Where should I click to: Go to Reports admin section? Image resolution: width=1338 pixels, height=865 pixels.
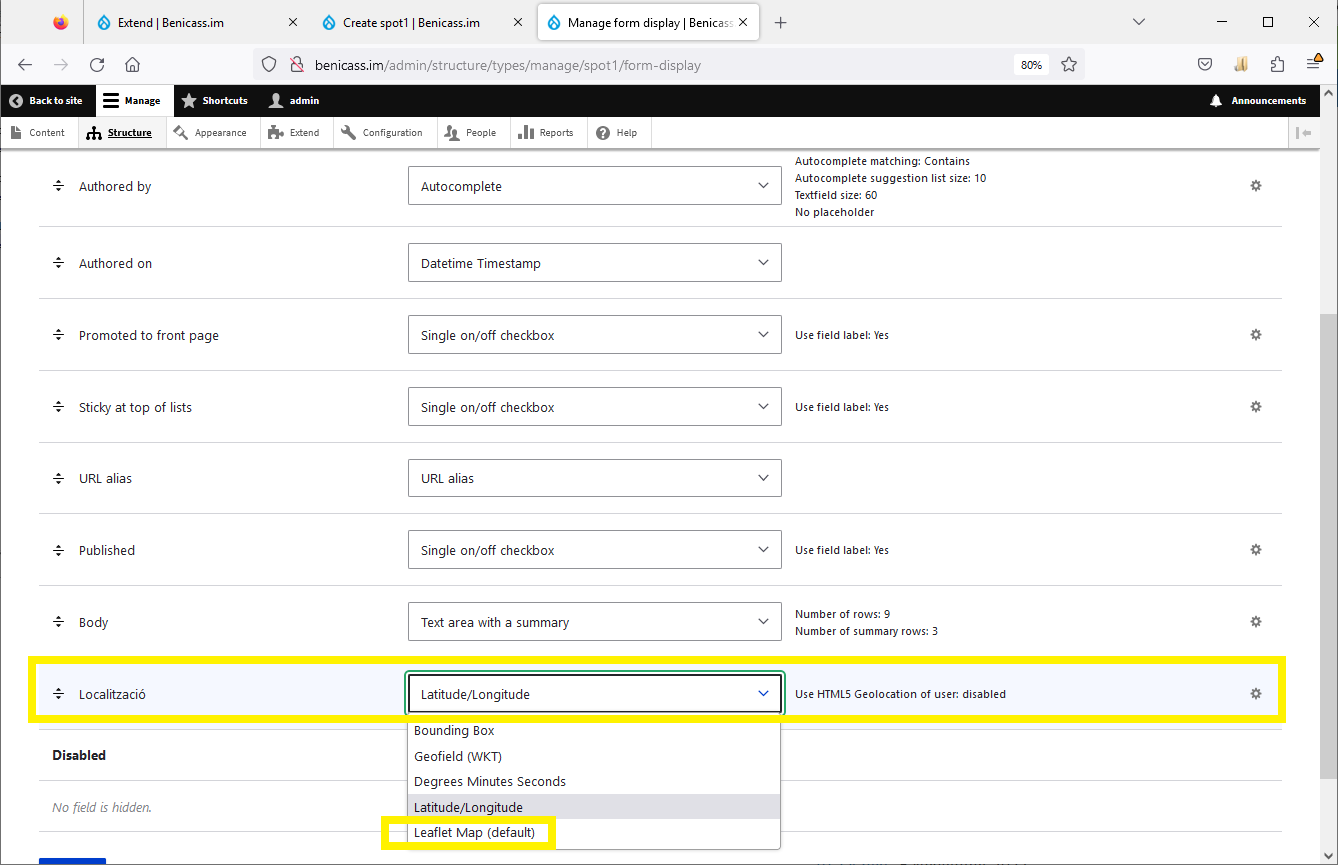(x=547, y=133)
